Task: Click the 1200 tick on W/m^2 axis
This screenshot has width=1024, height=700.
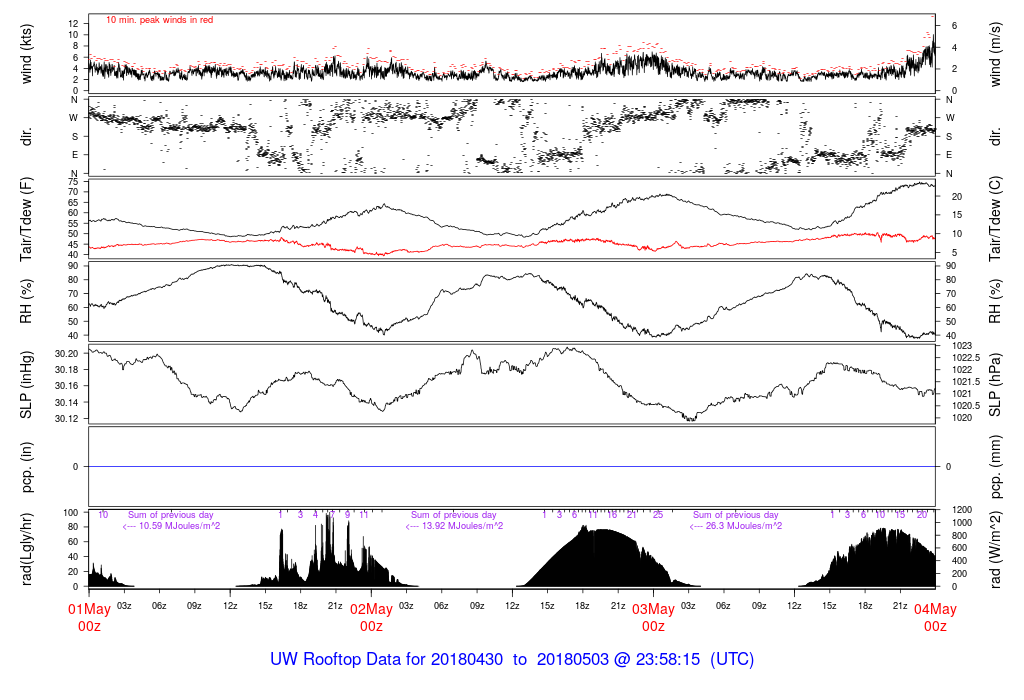Action: click(x=962, y=509)
